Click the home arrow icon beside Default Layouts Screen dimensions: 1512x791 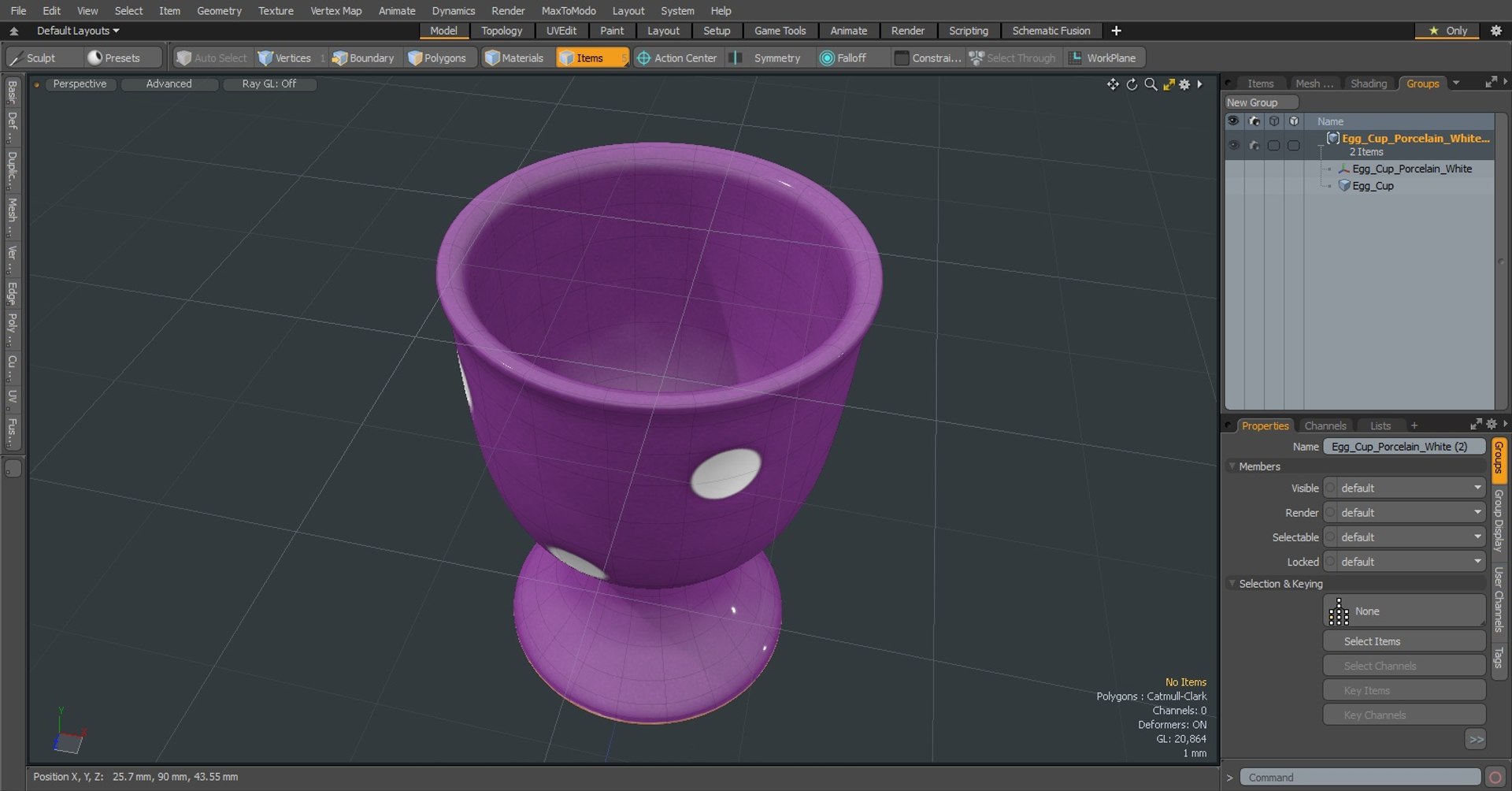pyautogui.click(x=13, y=31)
